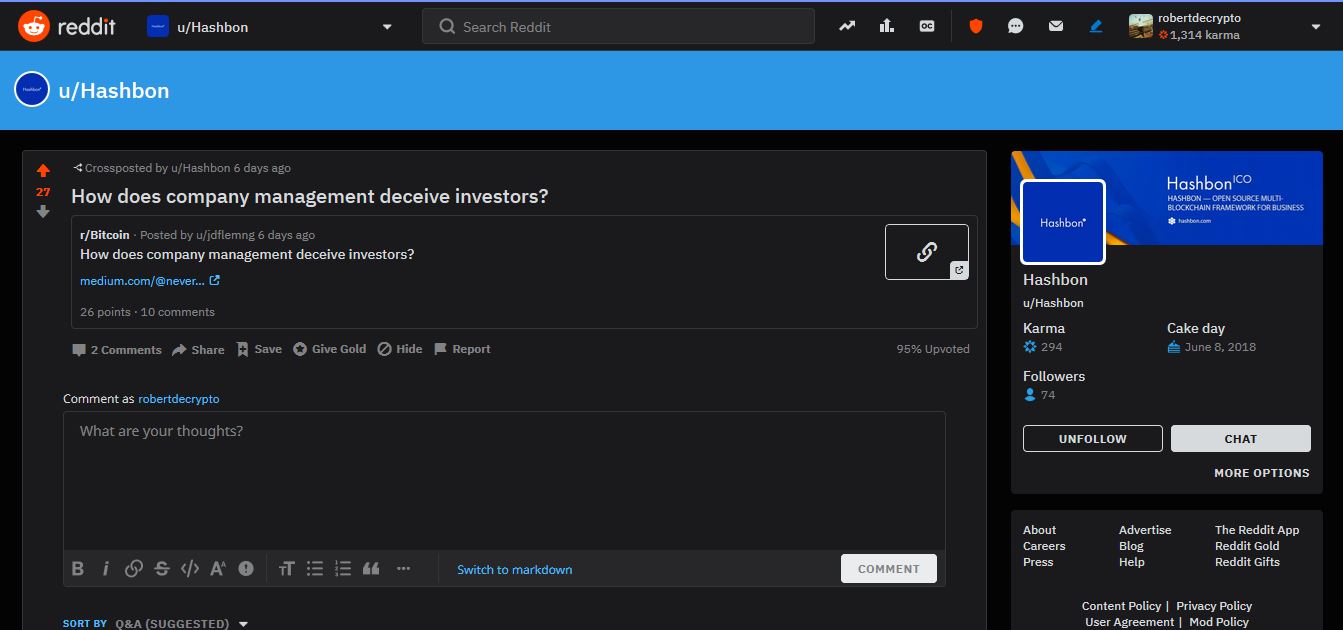Click Give Gold on the post
1343x630 pixels.
[329, 349]
